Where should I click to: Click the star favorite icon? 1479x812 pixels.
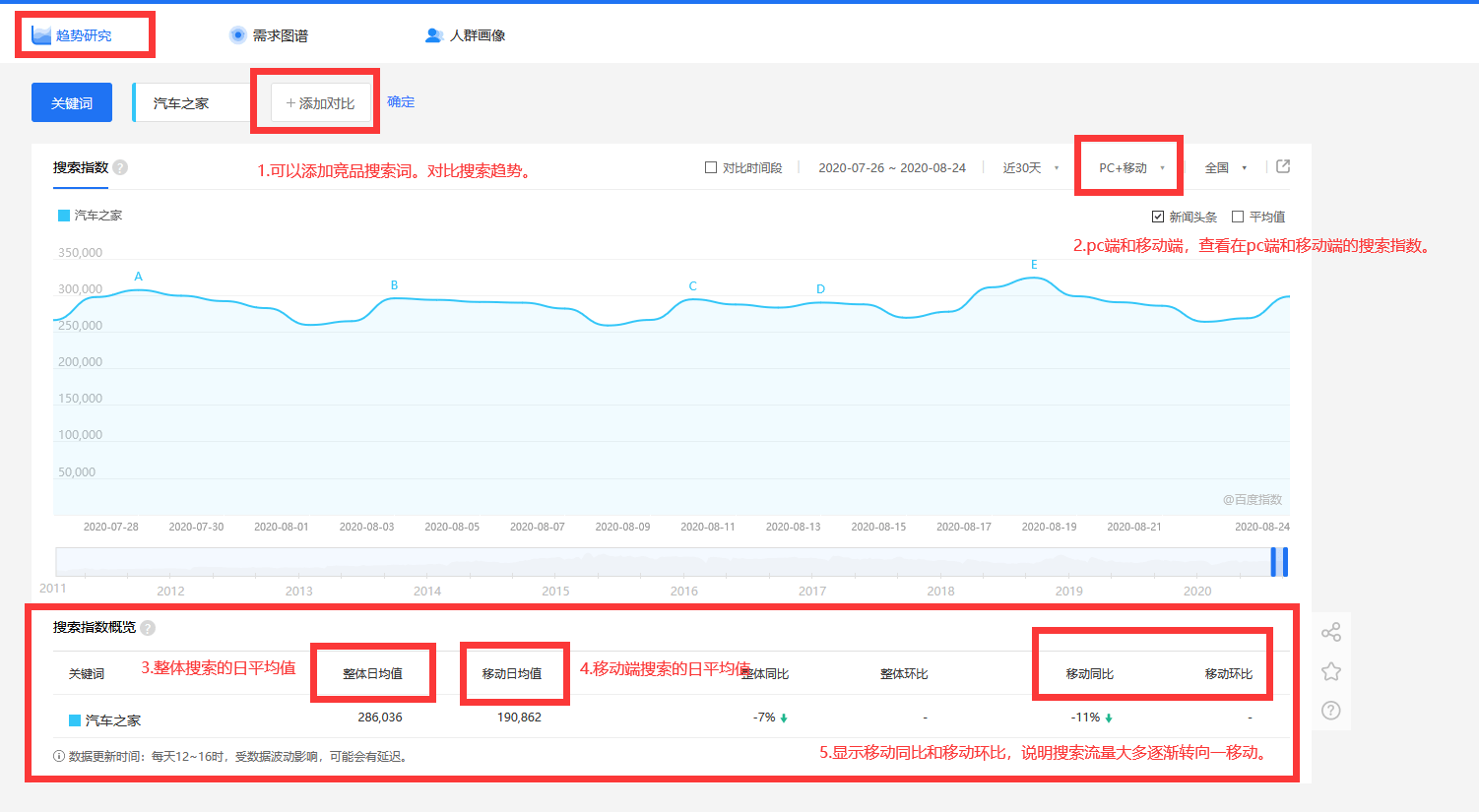tap(1331, 671)
